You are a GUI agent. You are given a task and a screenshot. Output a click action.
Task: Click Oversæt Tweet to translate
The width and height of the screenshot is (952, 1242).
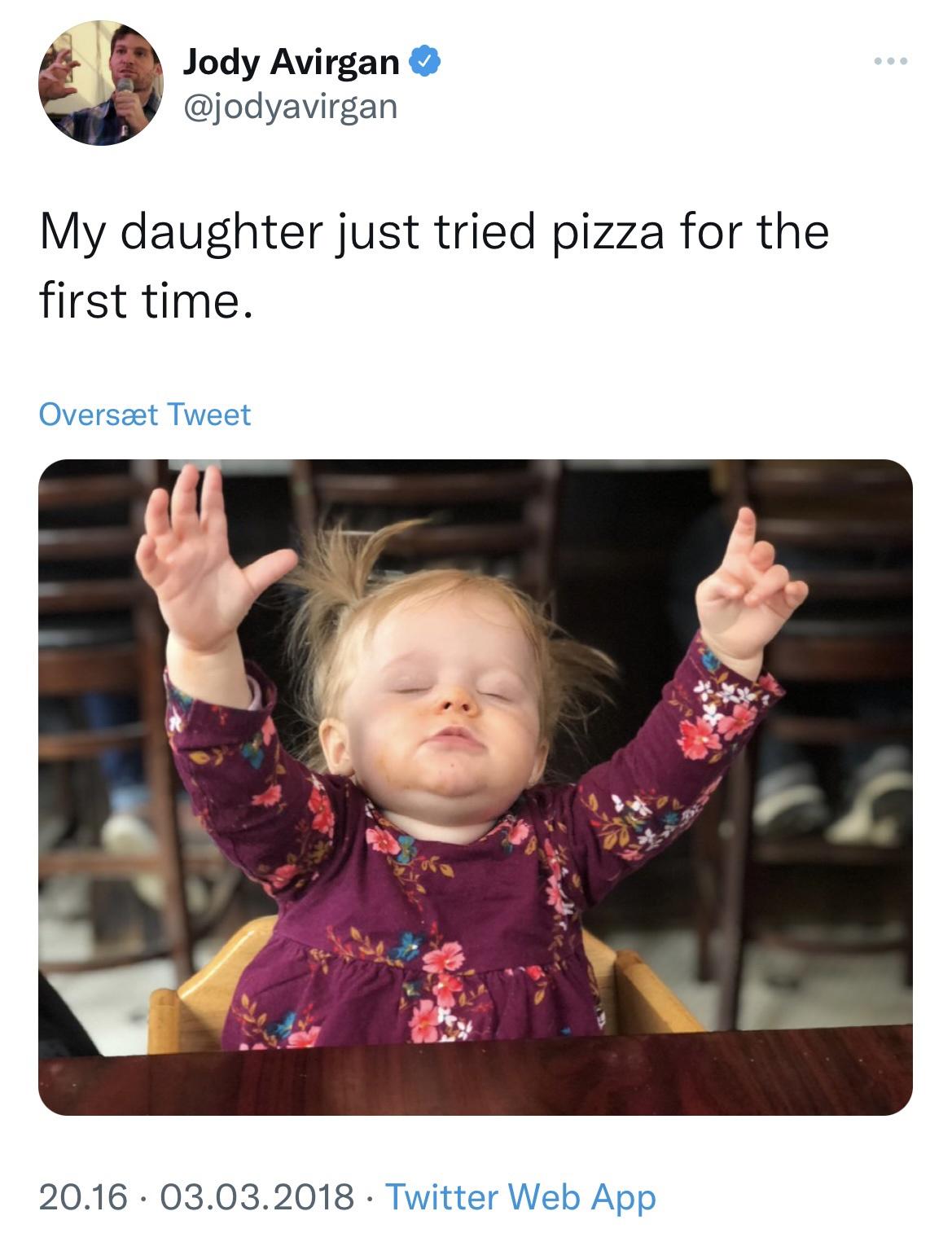pos(145,415)
